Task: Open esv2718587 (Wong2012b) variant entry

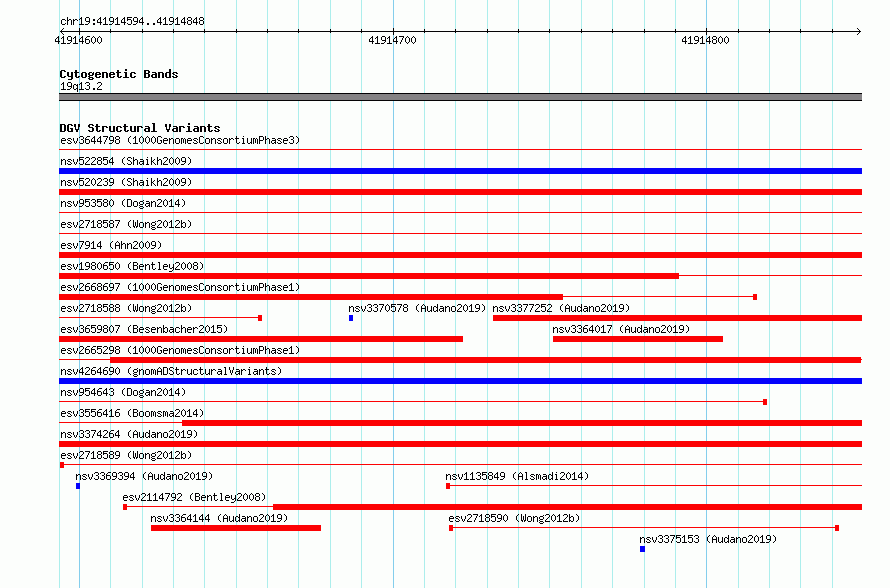Action: [126, 224]
